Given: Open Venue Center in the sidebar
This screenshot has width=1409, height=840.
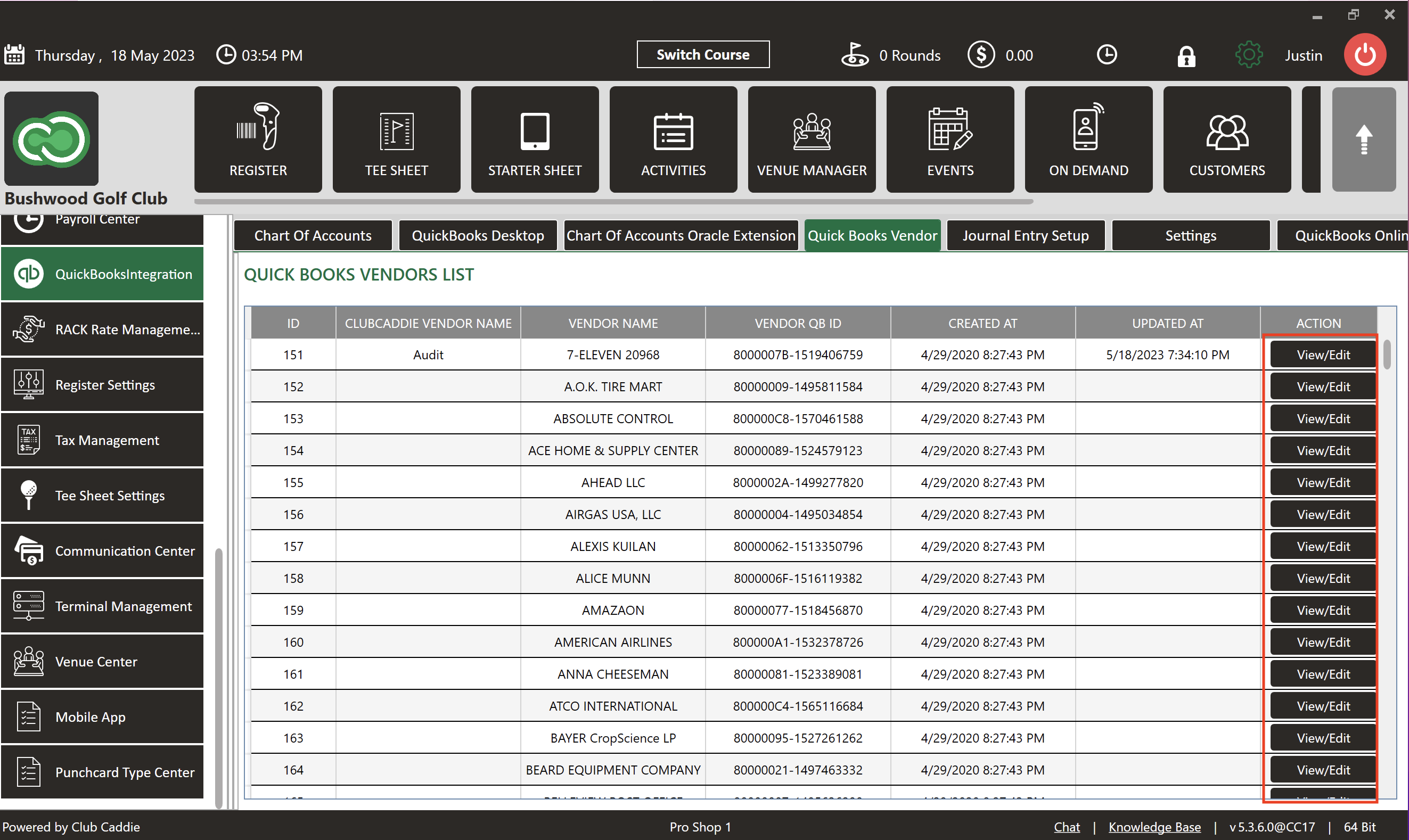Looking at the screenshot, I should (102, 662).
